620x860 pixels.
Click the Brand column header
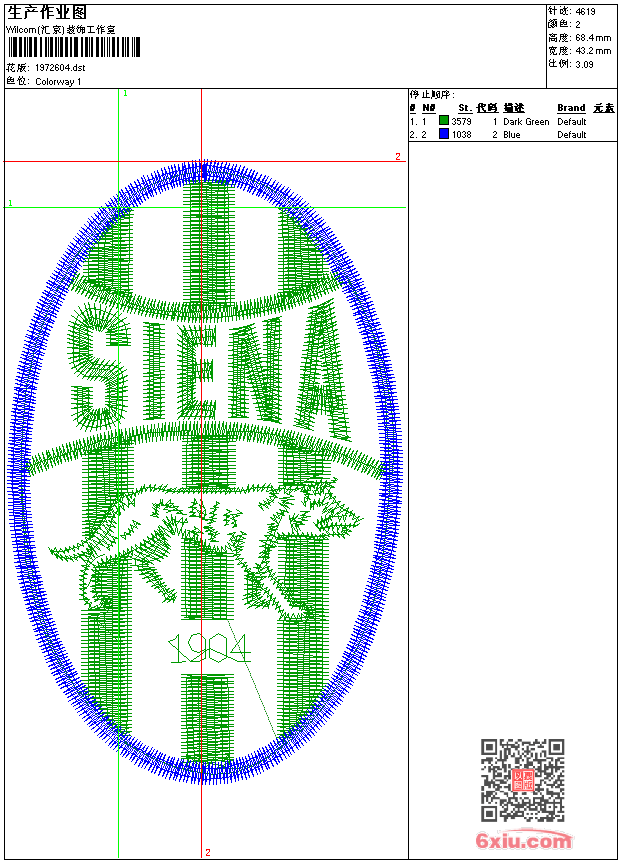pos(571,108)
